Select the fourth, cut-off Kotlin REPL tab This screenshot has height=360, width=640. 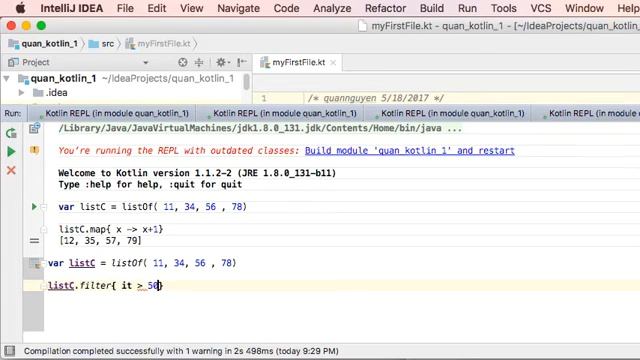click(586, 113)
